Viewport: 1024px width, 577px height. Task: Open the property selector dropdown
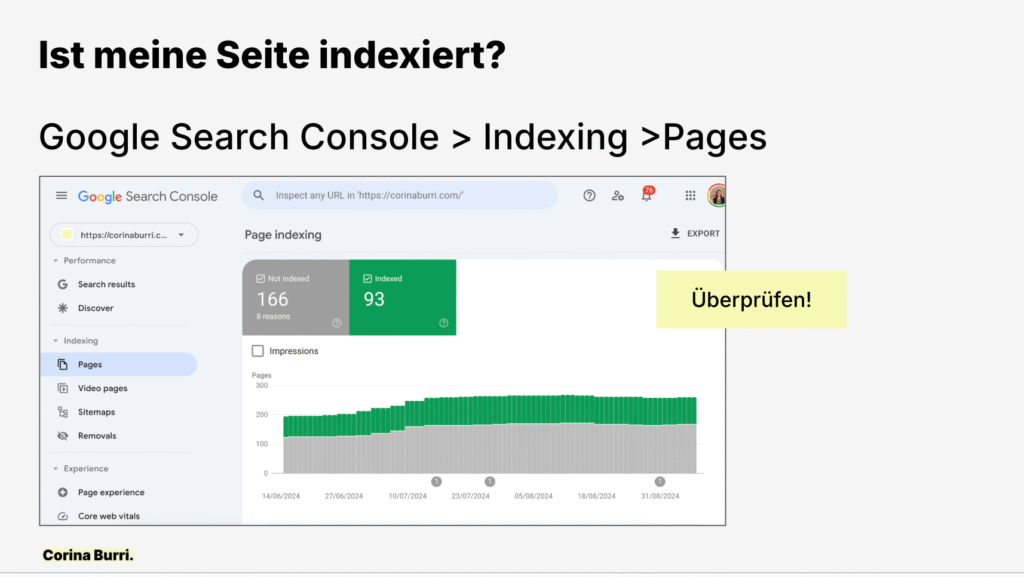click(x=181, y=235)
